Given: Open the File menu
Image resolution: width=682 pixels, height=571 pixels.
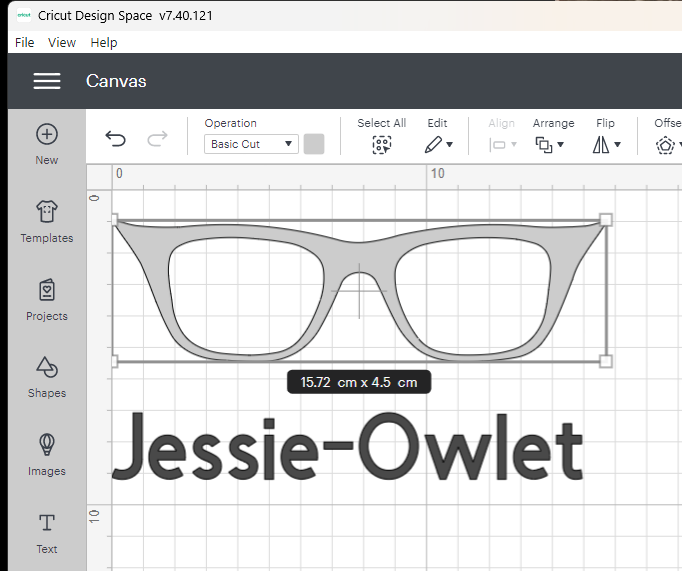Looking at the screenshot, I should point(25,42).
